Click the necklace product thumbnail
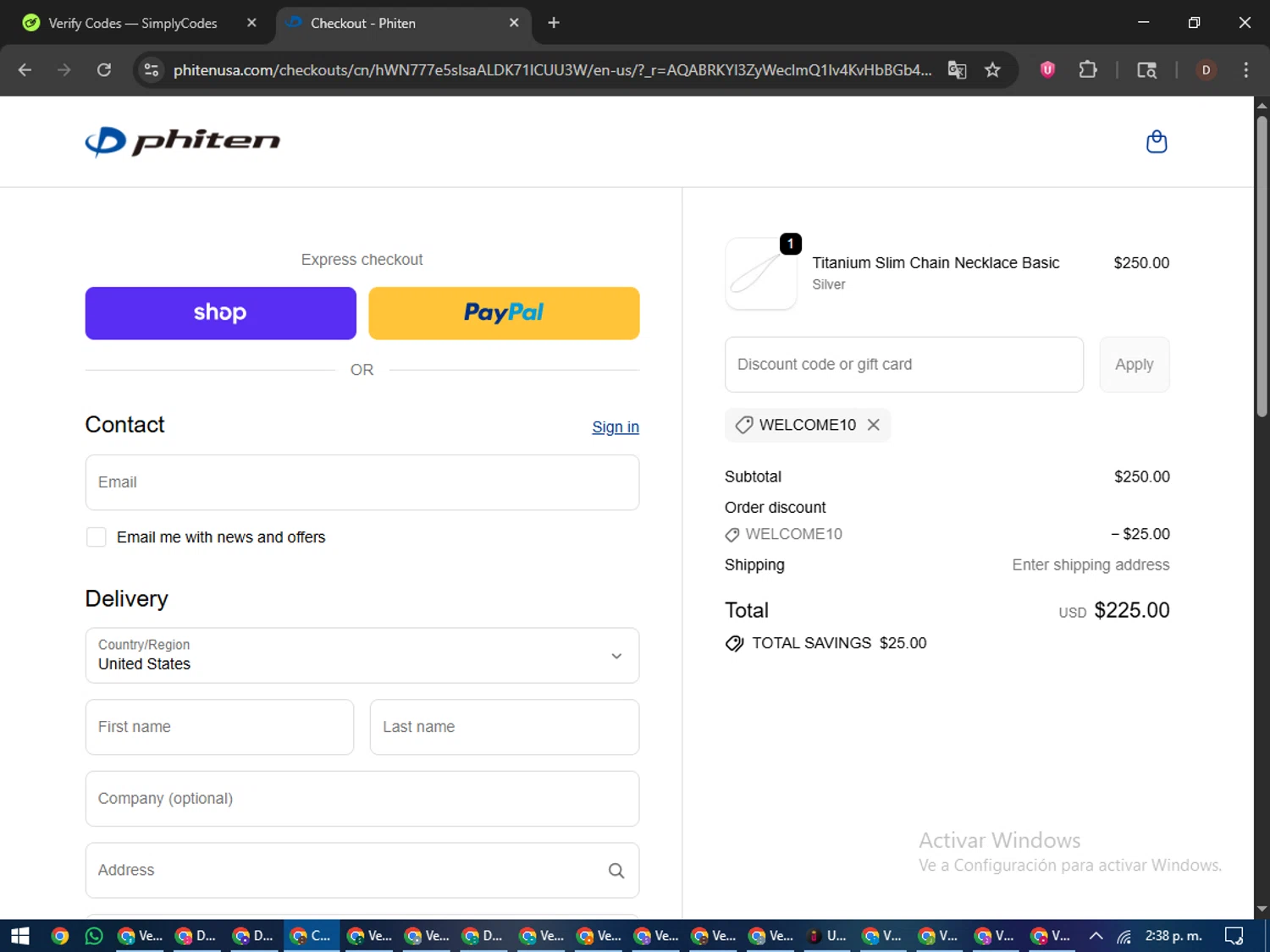Screen dimensions: 1270x952 tap(761, 273)
